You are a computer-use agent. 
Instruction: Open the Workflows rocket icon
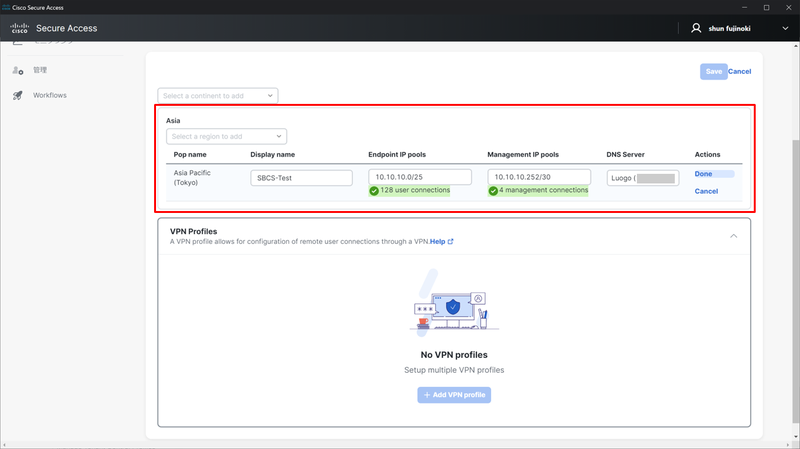(18, 95)
